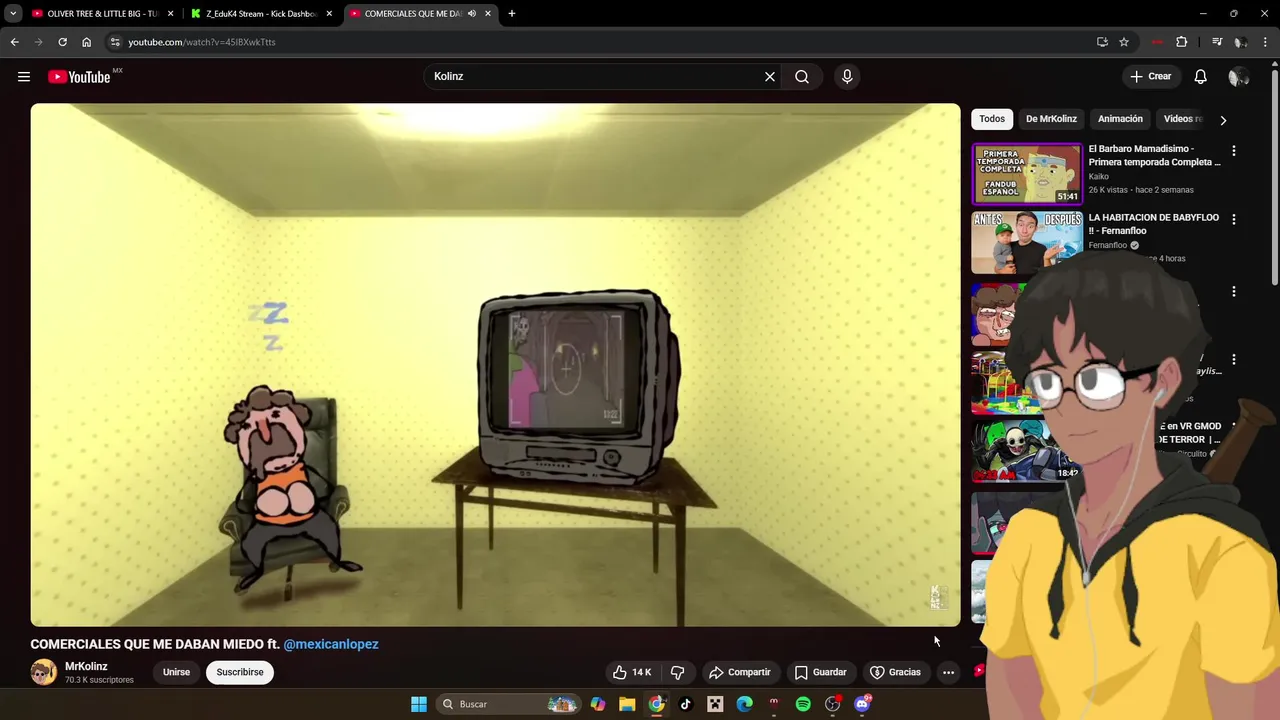Clear the Kolinz search text
Screen dimensions: 1280x720
tap(770, 76)
